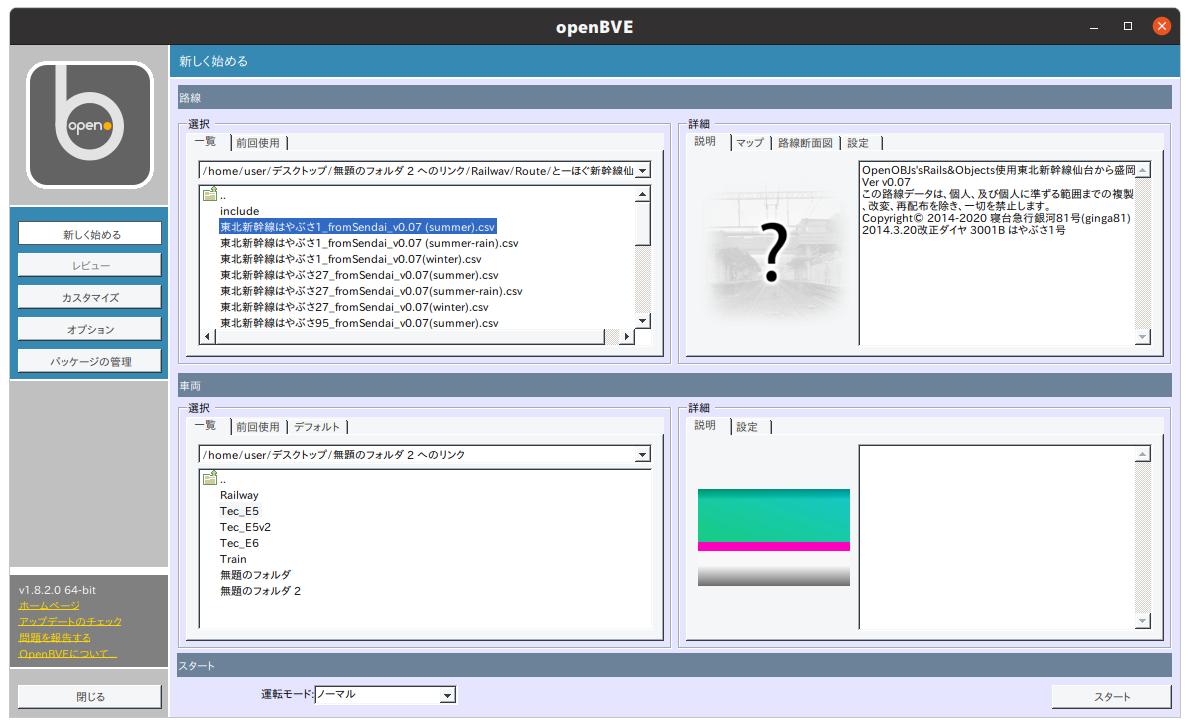Select the 無題のフォルダ 2 folder
Viewport: 1190px width, 727px height.
click(x=260, y=590)
